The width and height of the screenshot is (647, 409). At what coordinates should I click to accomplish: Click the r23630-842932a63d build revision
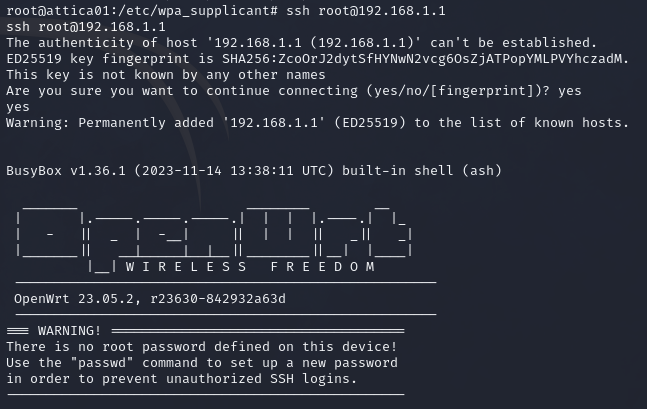(217, 298)
